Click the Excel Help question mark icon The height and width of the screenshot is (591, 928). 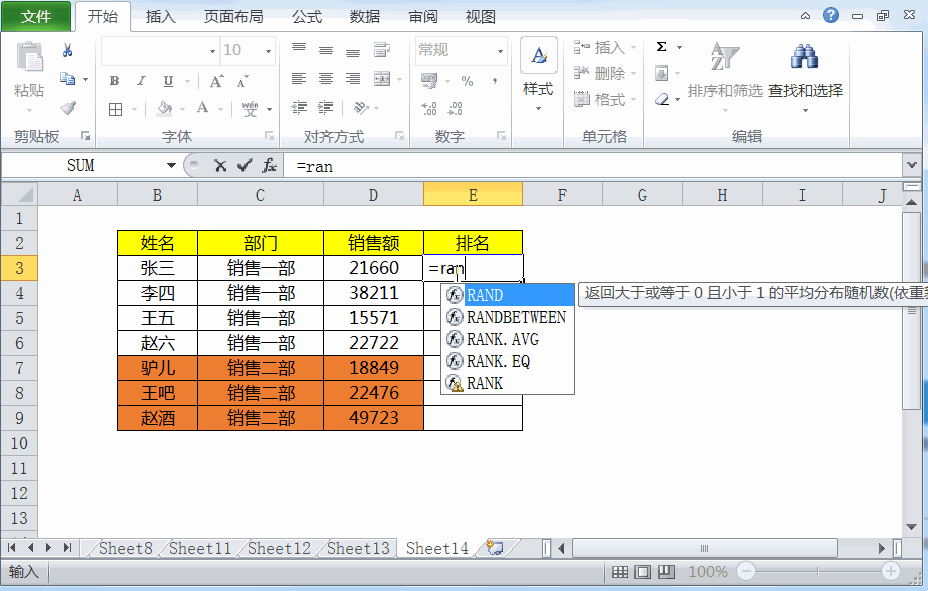831,15
